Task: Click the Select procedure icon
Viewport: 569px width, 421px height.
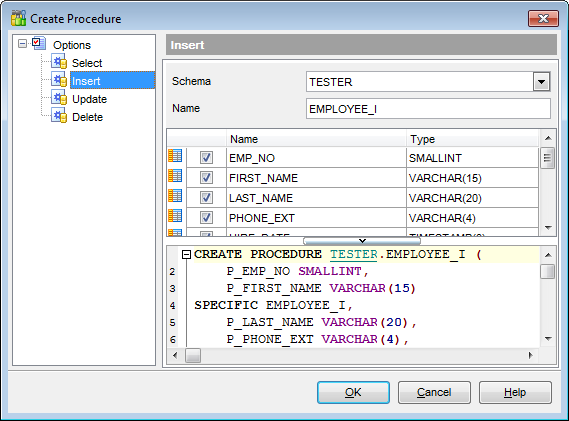Action: [x=59, y=62]
